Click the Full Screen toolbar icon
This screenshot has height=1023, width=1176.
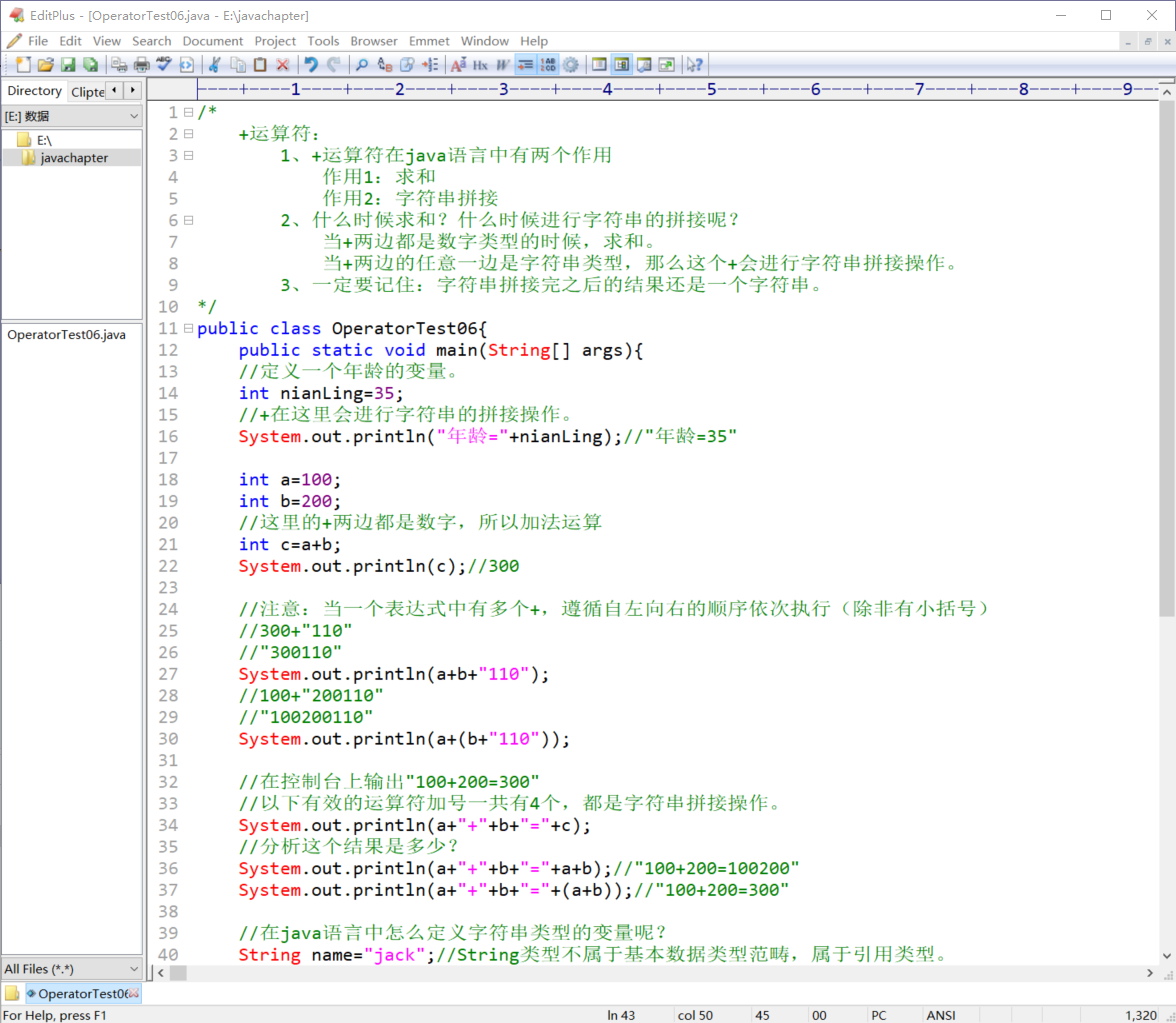pos(667,65)
